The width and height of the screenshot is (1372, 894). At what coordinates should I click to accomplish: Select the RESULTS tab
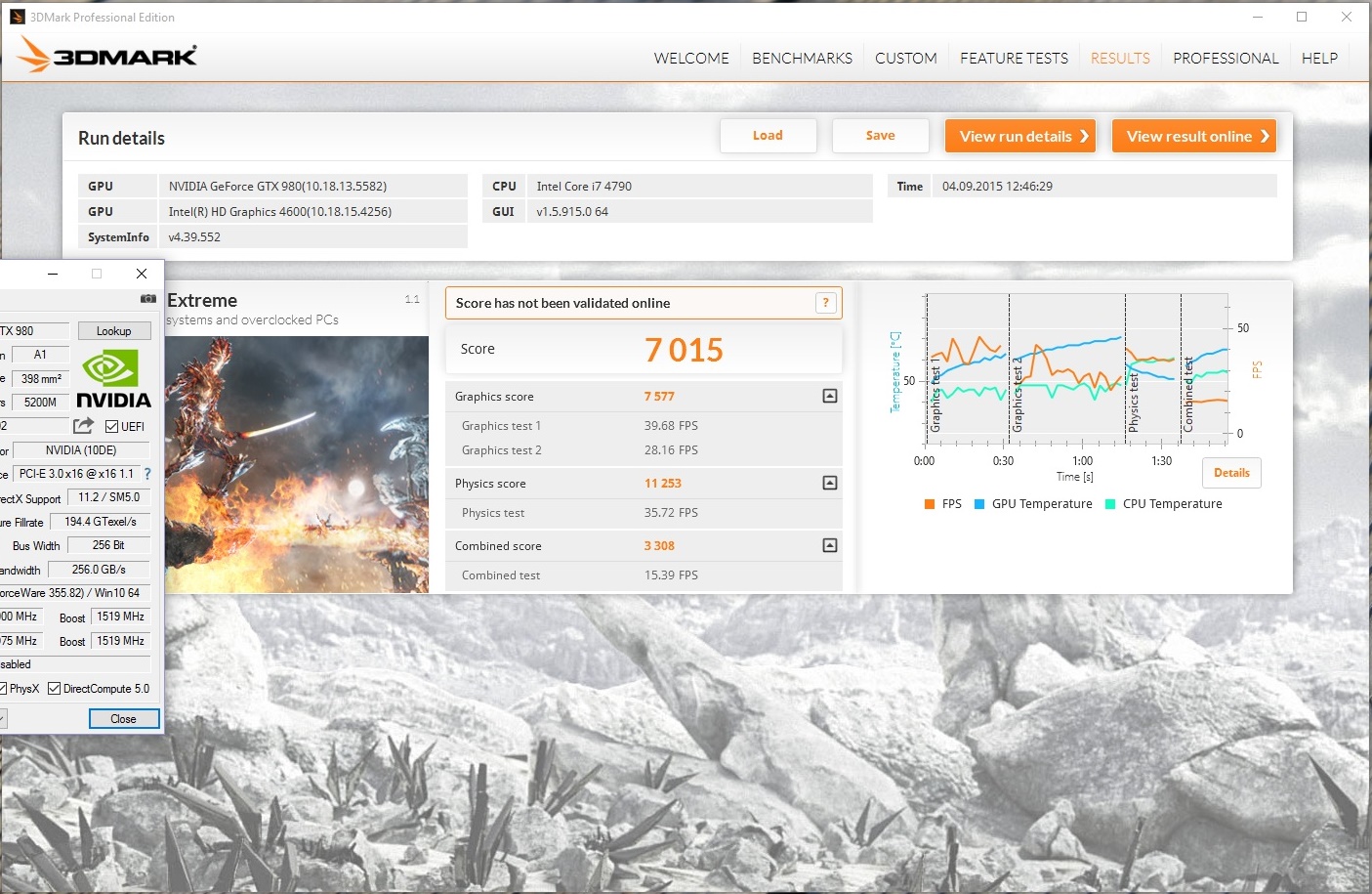(1120, 59)
